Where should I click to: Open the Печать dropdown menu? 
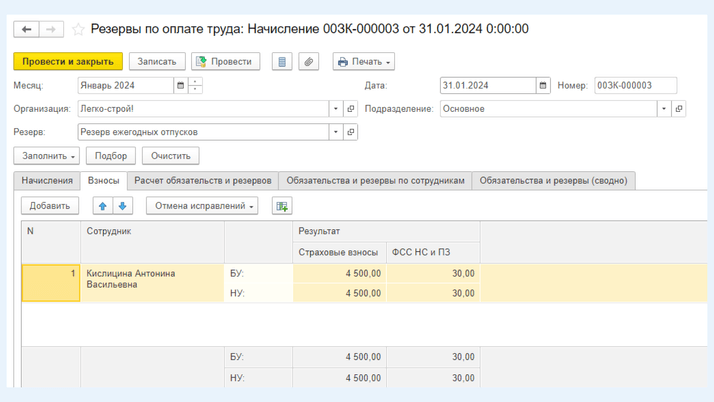(x=363, y=61)
